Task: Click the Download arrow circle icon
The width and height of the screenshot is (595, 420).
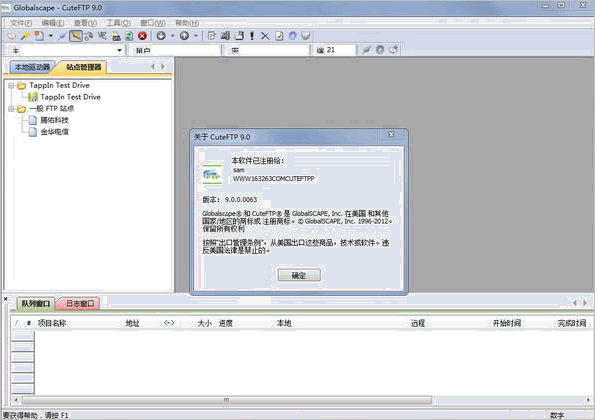Action: click(161, 36)
